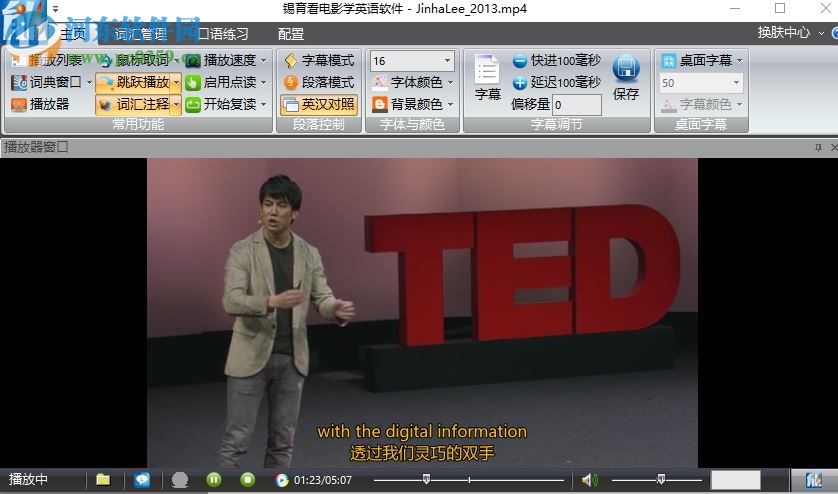Toggle 英汉对照 bilingual subtitle mode

tap(319, 104)
